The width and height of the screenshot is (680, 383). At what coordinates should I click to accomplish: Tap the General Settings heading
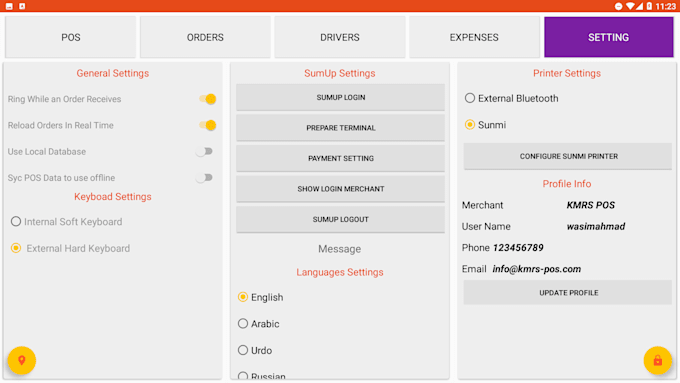(113, 73)
